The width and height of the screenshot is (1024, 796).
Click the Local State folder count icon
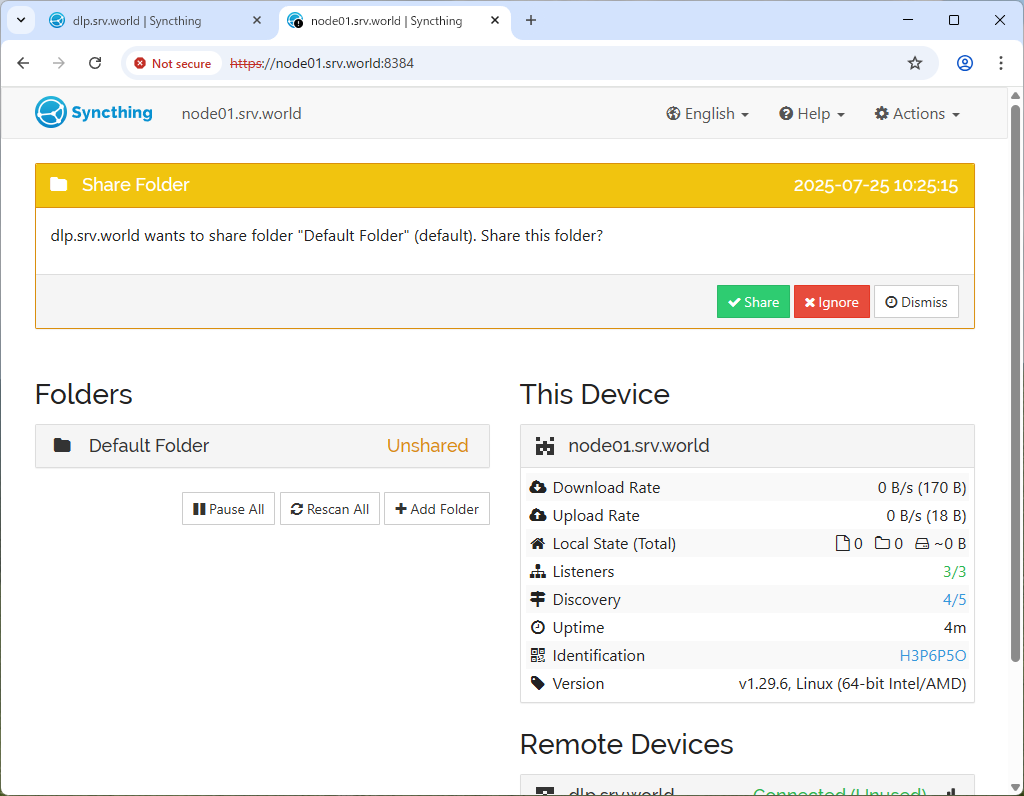point(882,543)
